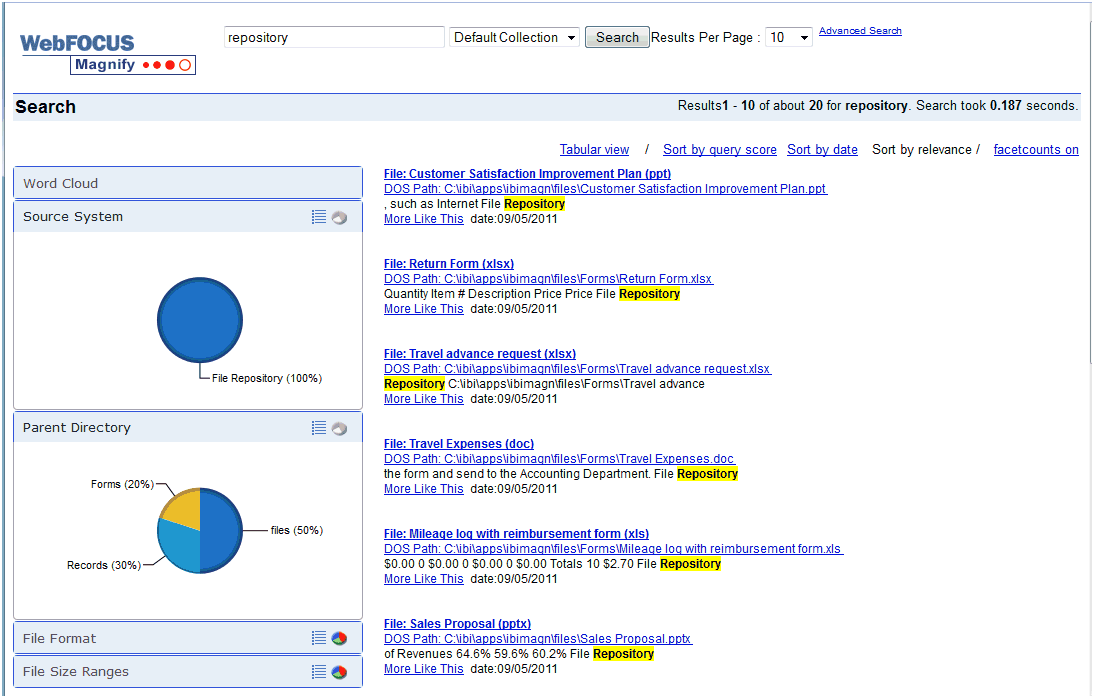Click the blue files slice in Parent Directory chart
Screen dimensions: 1094x698
[x=222, y=530]
